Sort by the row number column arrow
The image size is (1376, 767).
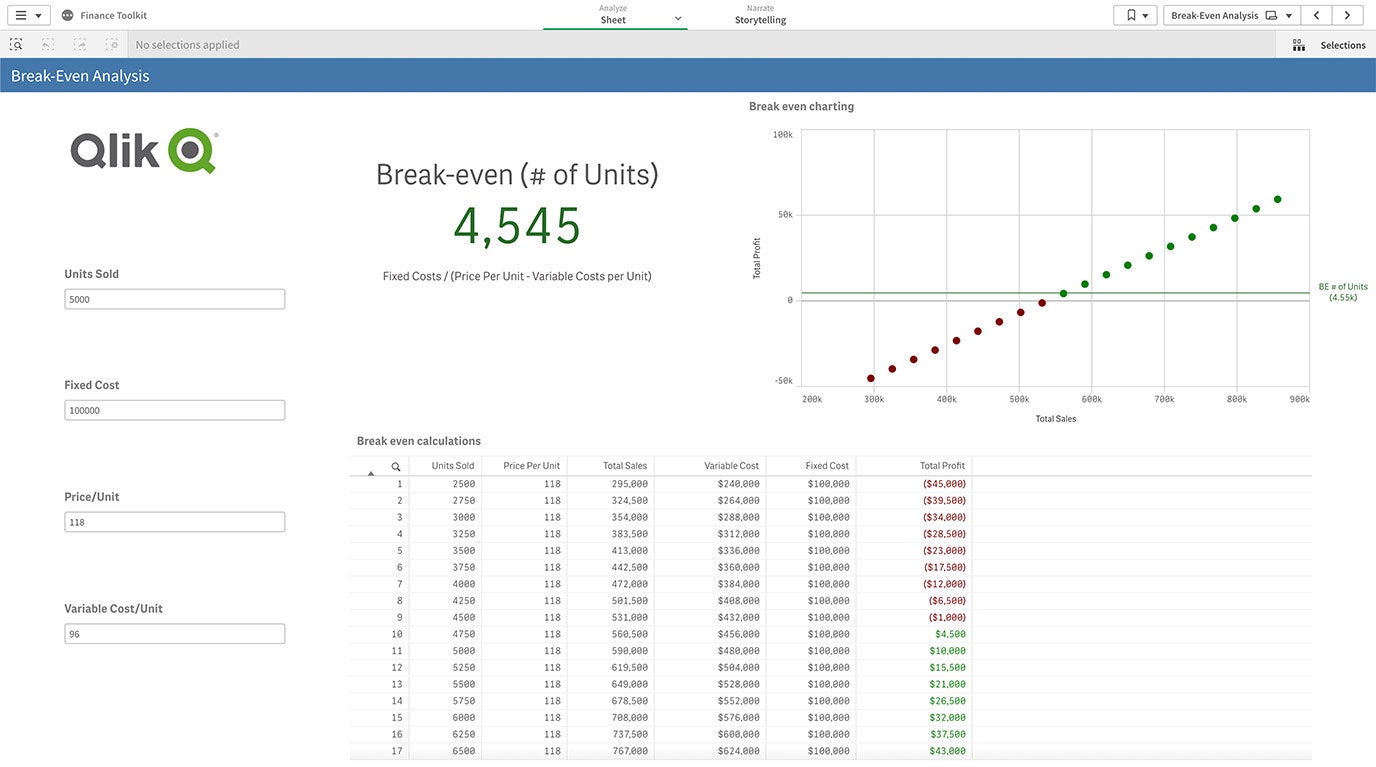(371, 471)
